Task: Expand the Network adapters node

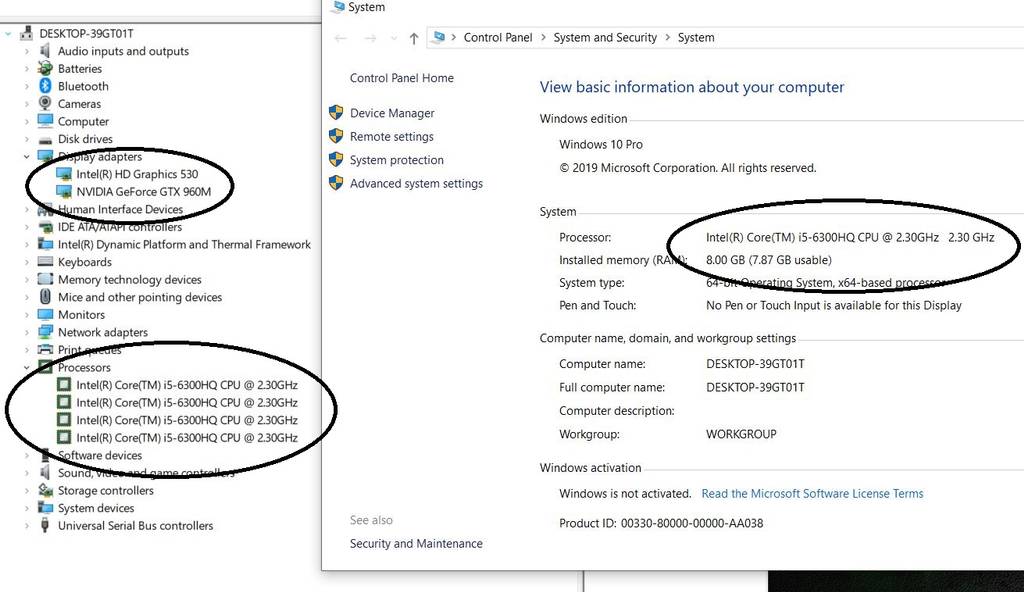Action: (27, 332)
